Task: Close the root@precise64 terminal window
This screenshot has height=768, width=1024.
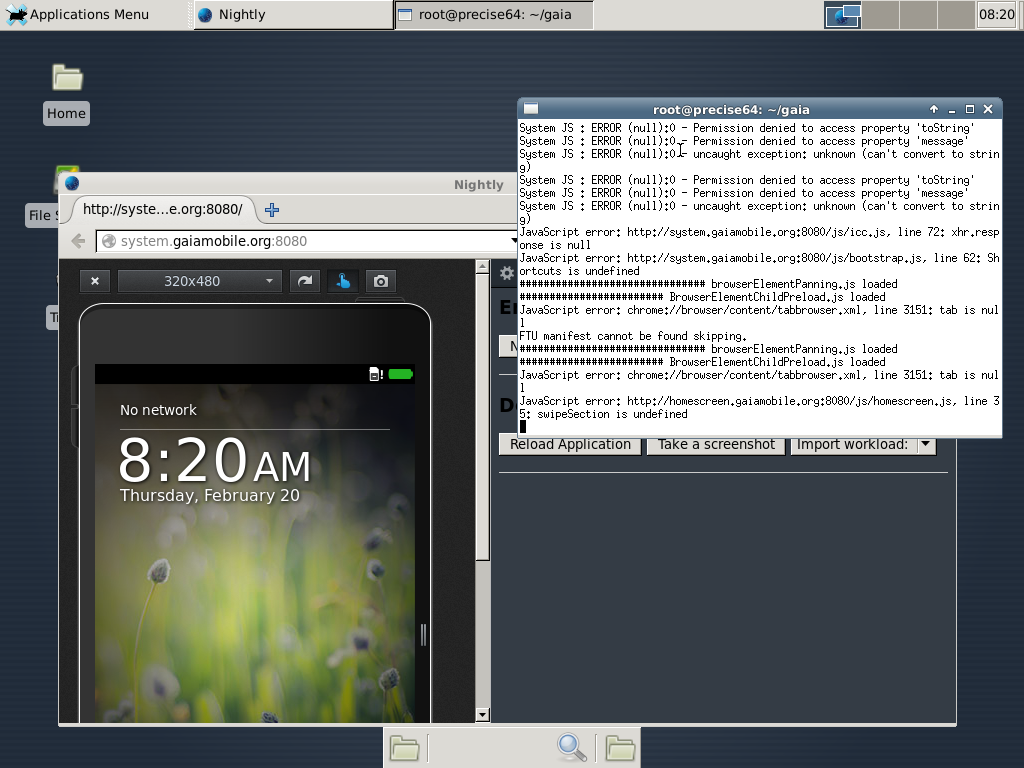Action: pyautogui.click(x=988, y=109)
